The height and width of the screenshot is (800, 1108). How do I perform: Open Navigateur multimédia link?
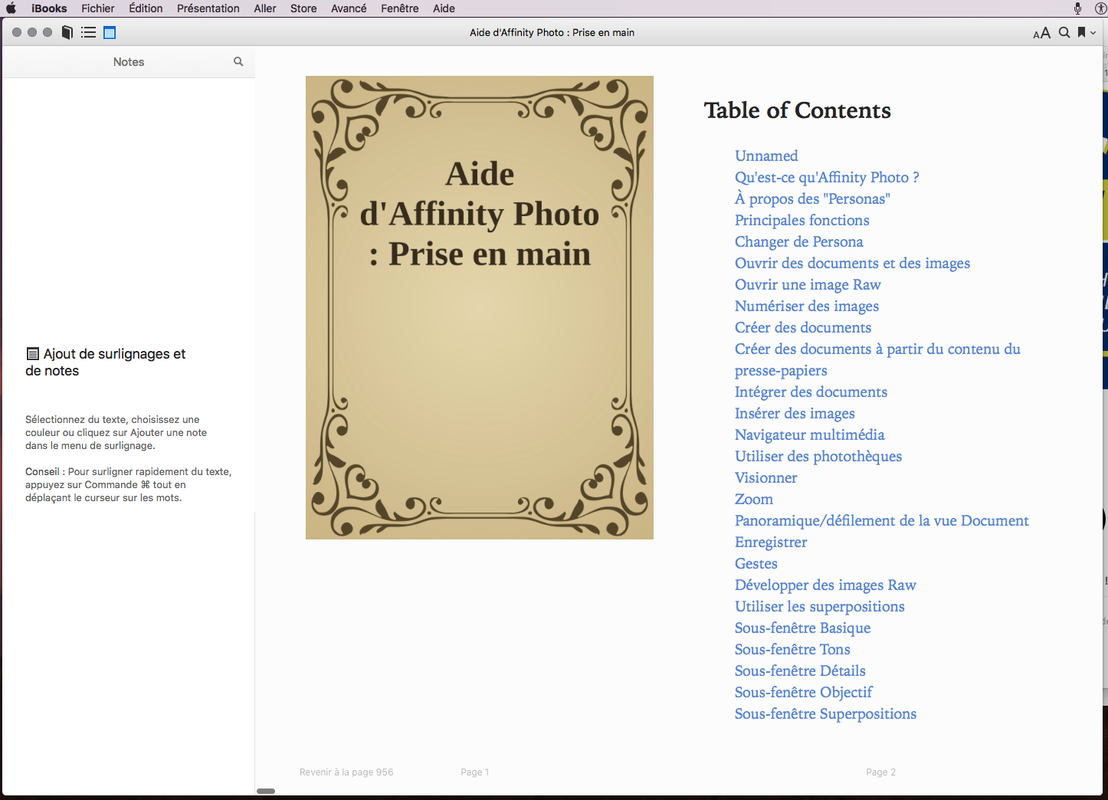[809, 435]
